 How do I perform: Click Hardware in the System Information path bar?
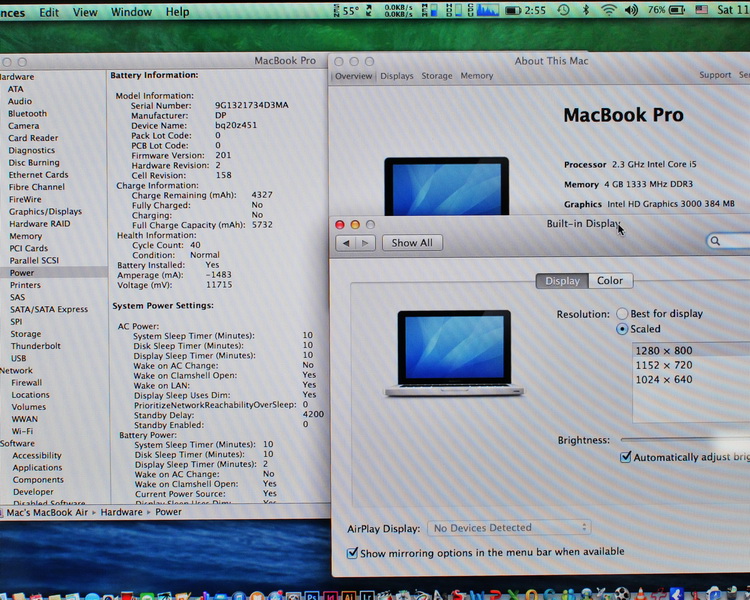coord(121,512)
